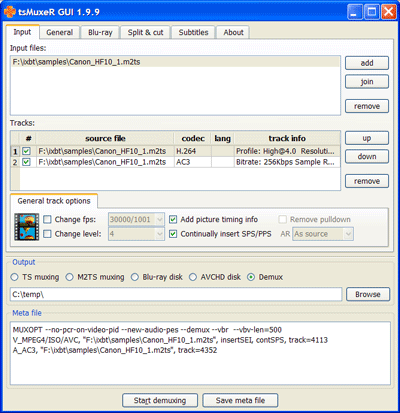This screenshot has height=413, width=400.
Task: Remove the selected input file
Action: (x=367, y=106)
